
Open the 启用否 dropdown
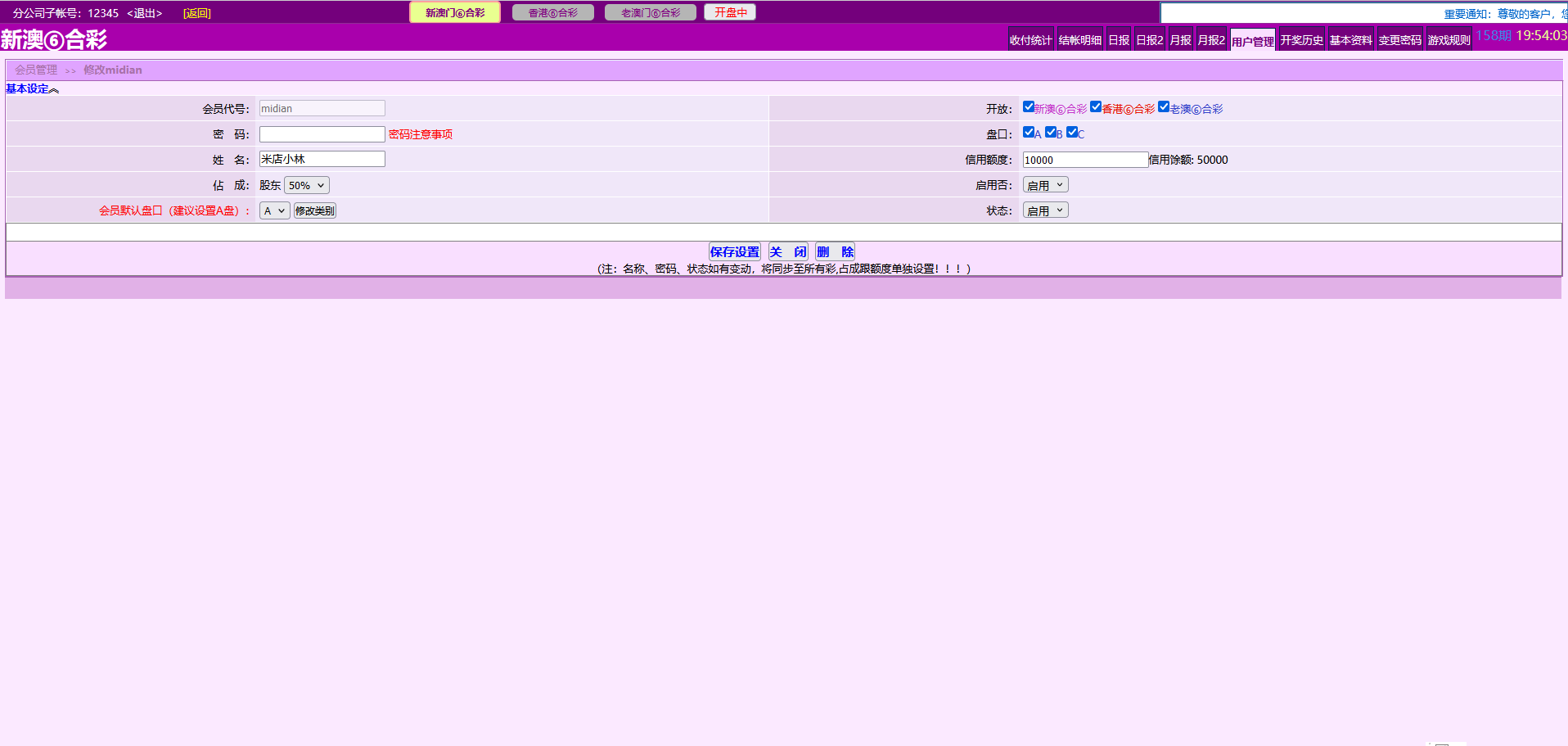1046,186
